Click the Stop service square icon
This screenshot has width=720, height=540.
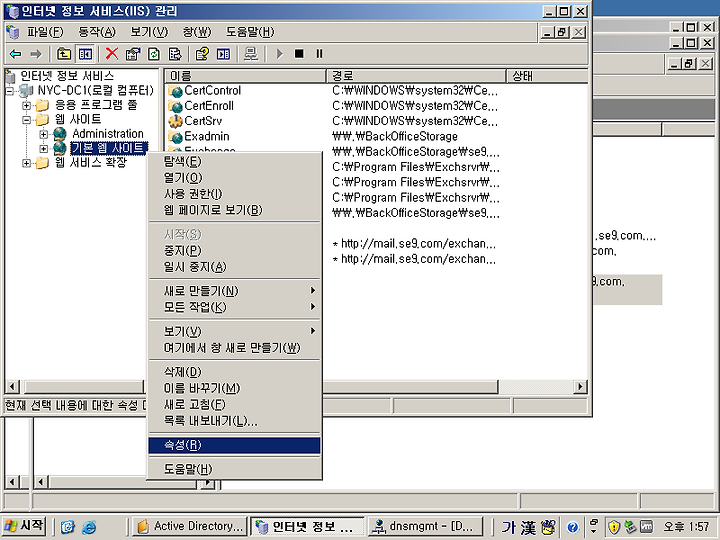299,54
